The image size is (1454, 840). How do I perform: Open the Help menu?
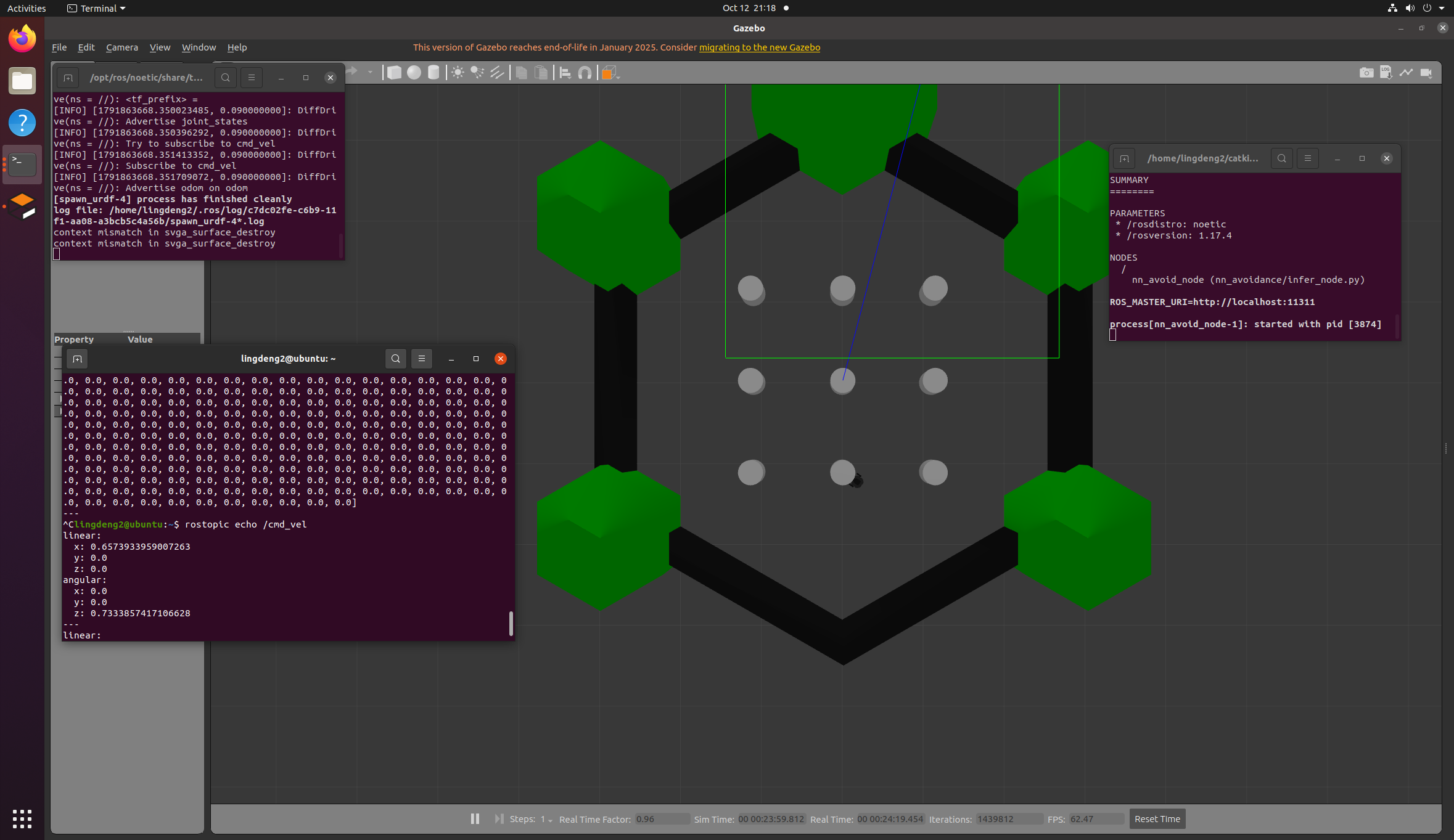[x=237, y=47]
